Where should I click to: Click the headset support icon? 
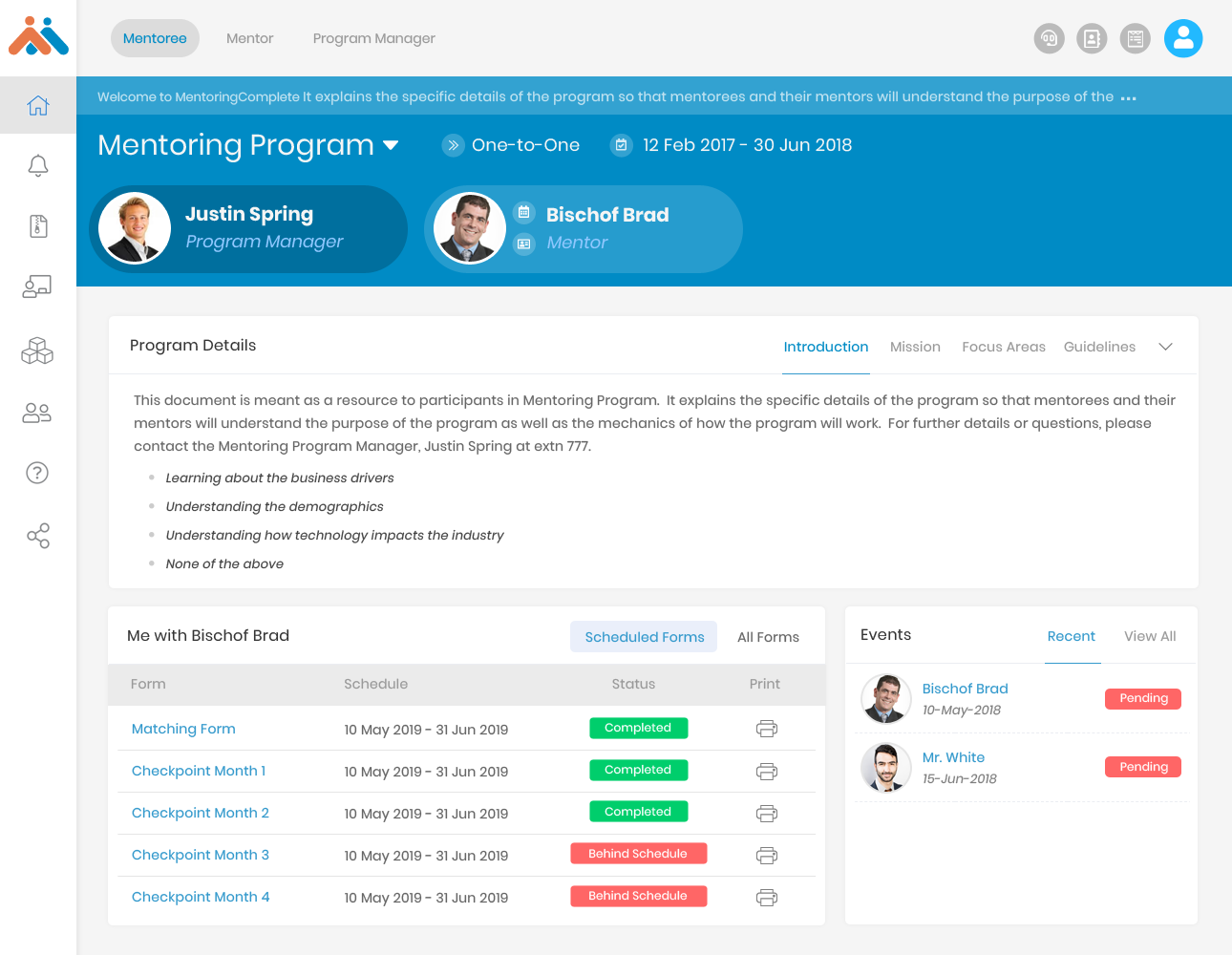click(1049, 38)
